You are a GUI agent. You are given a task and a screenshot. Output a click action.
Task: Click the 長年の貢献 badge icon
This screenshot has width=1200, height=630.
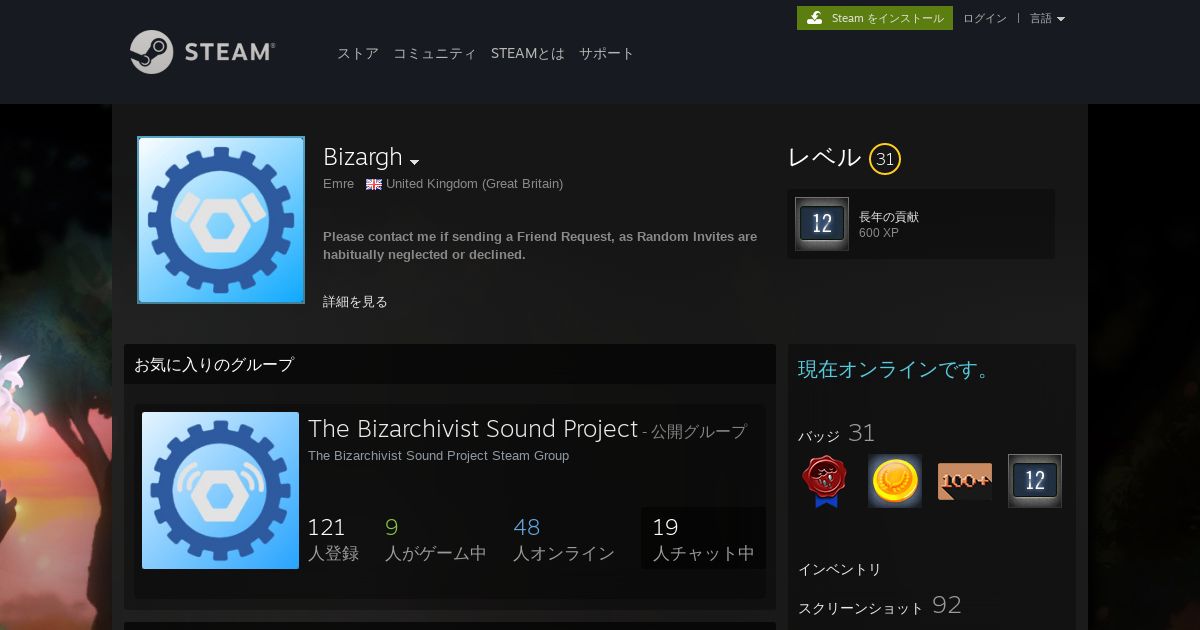pos(822,224)
